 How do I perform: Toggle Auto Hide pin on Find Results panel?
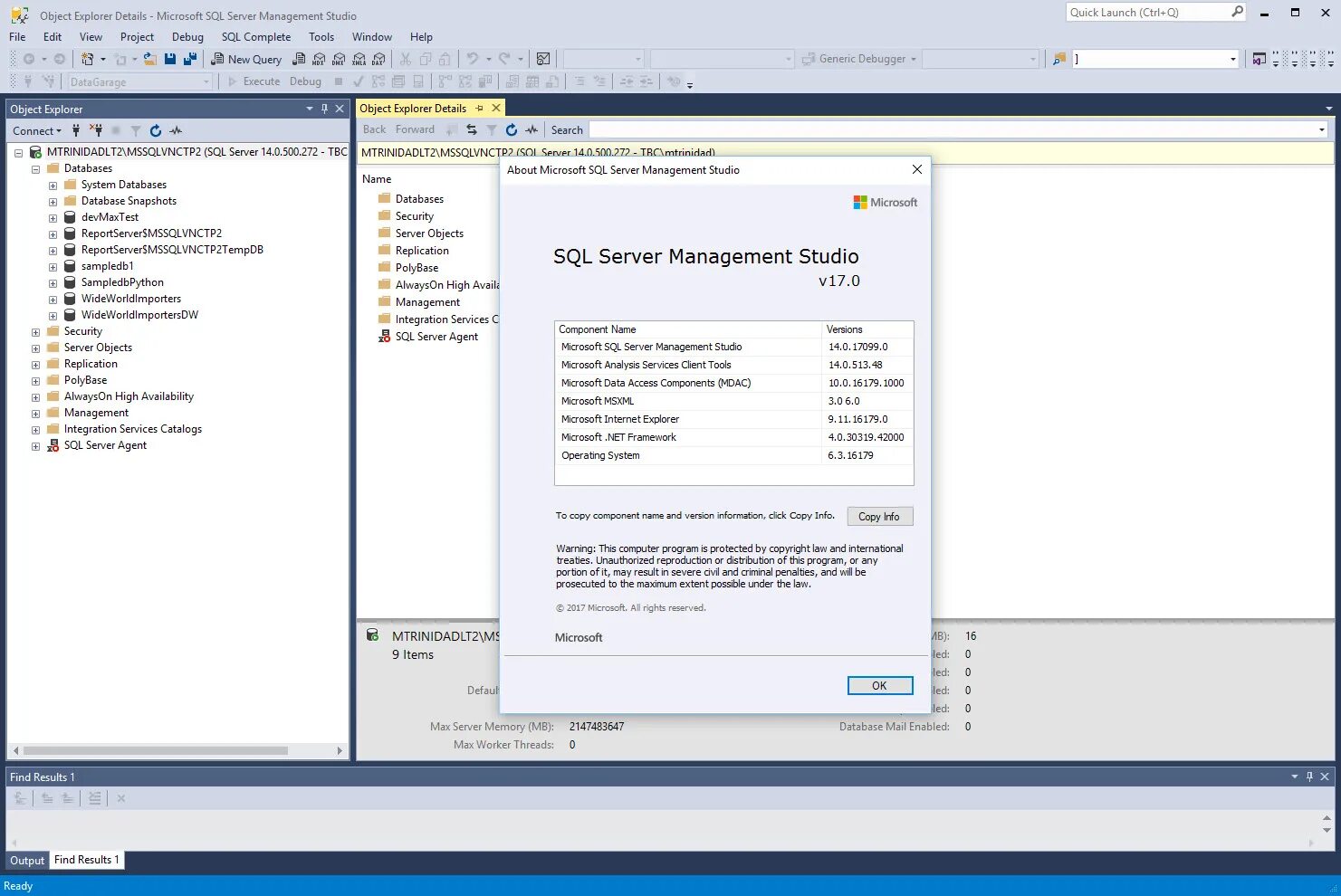coord(1309,777)
